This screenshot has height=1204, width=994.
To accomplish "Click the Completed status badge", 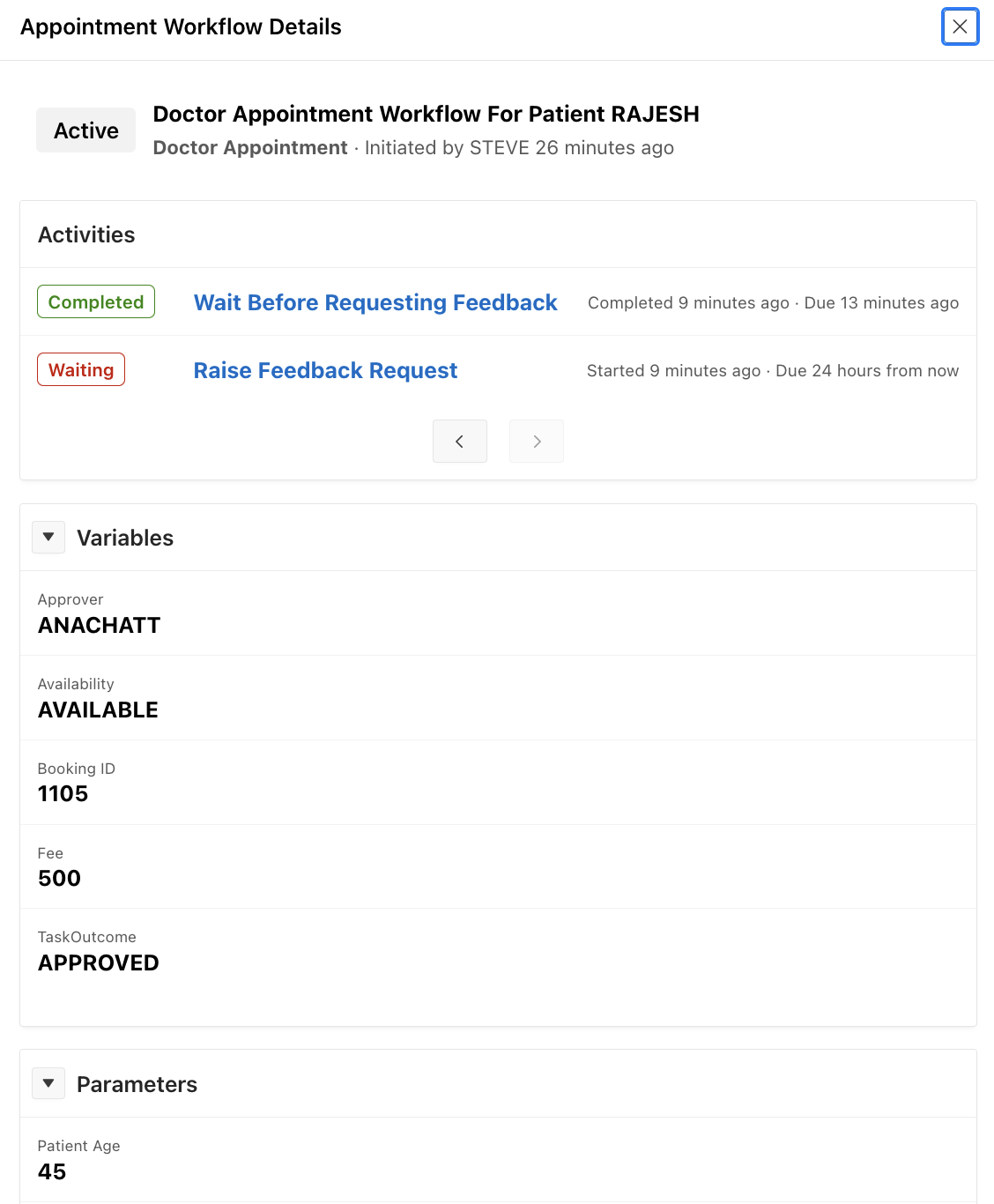I will (96, 301).
